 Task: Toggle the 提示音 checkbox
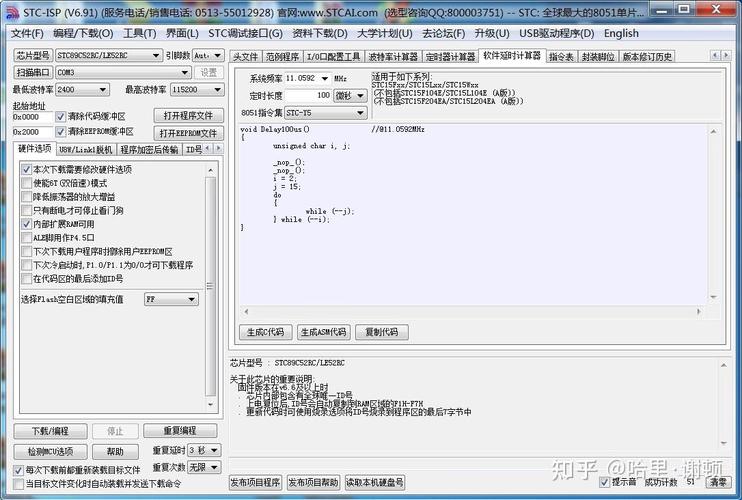(x=604, y=482)
